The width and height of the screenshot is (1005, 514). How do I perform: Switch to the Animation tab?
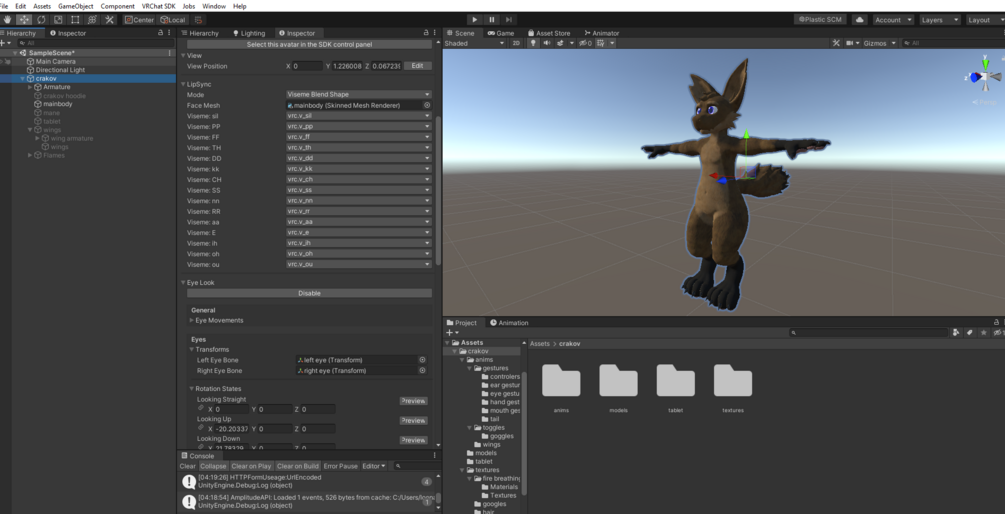click(x=509, y=323)
